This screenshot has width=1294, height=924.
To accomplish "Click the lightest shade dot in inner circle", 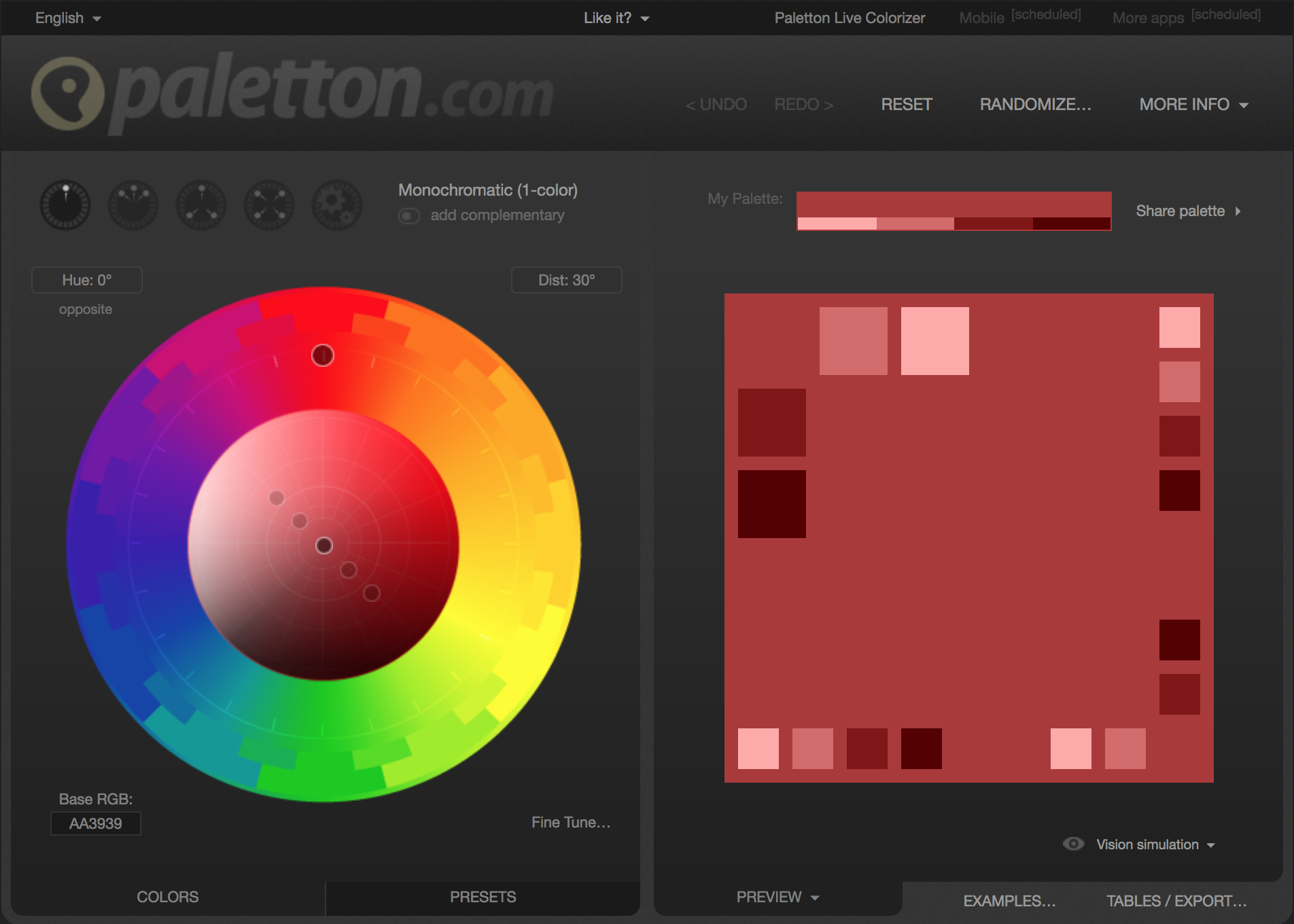I will 276,497.
